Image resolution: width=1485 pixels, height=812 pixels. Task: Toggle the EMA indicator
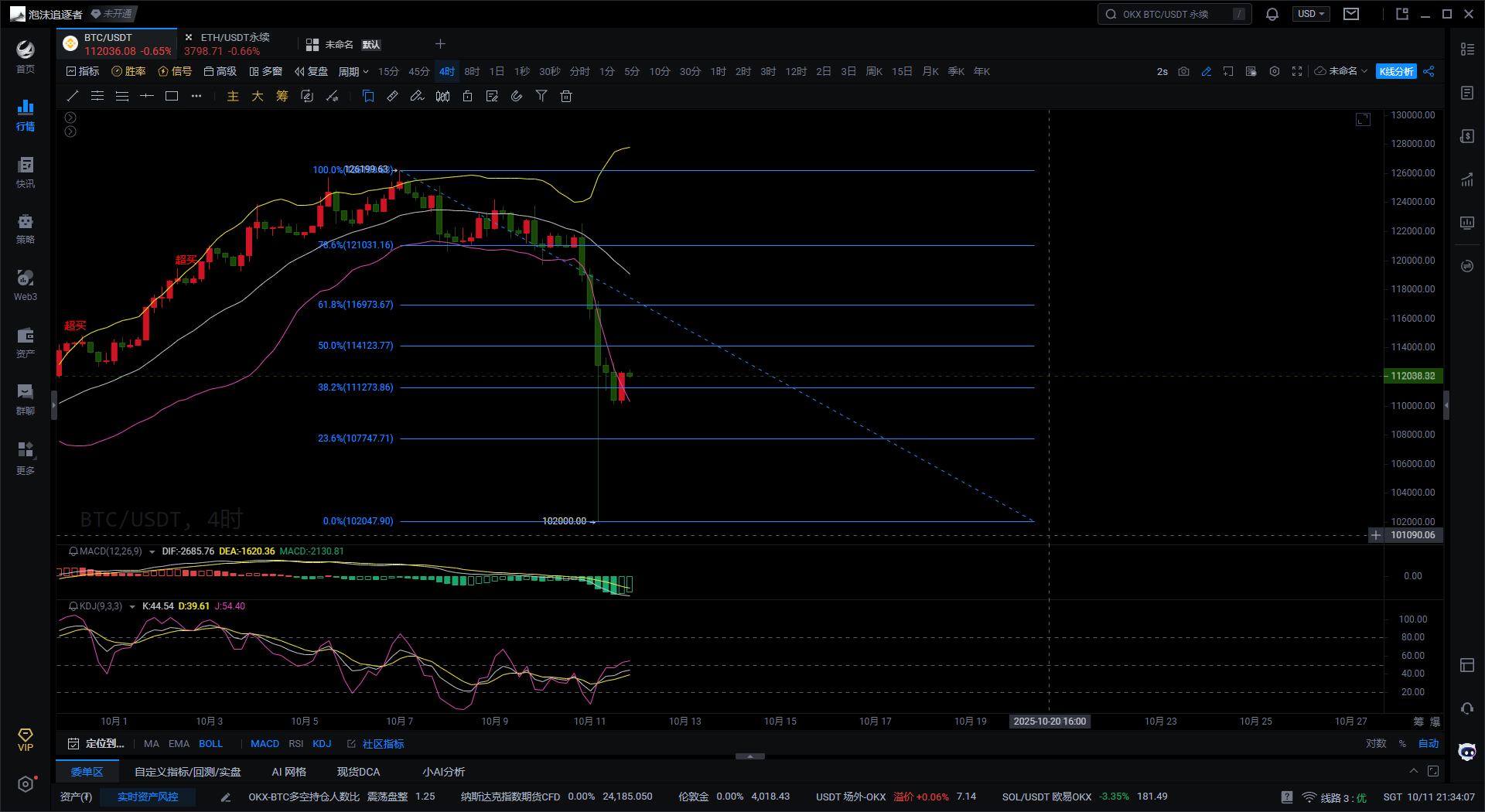(179, 743)
